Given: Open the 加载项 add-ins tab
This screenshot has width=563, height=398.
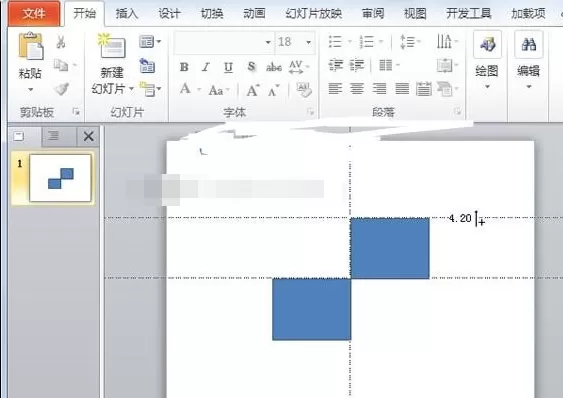Looking at the screenshot, I should (528, 14).
